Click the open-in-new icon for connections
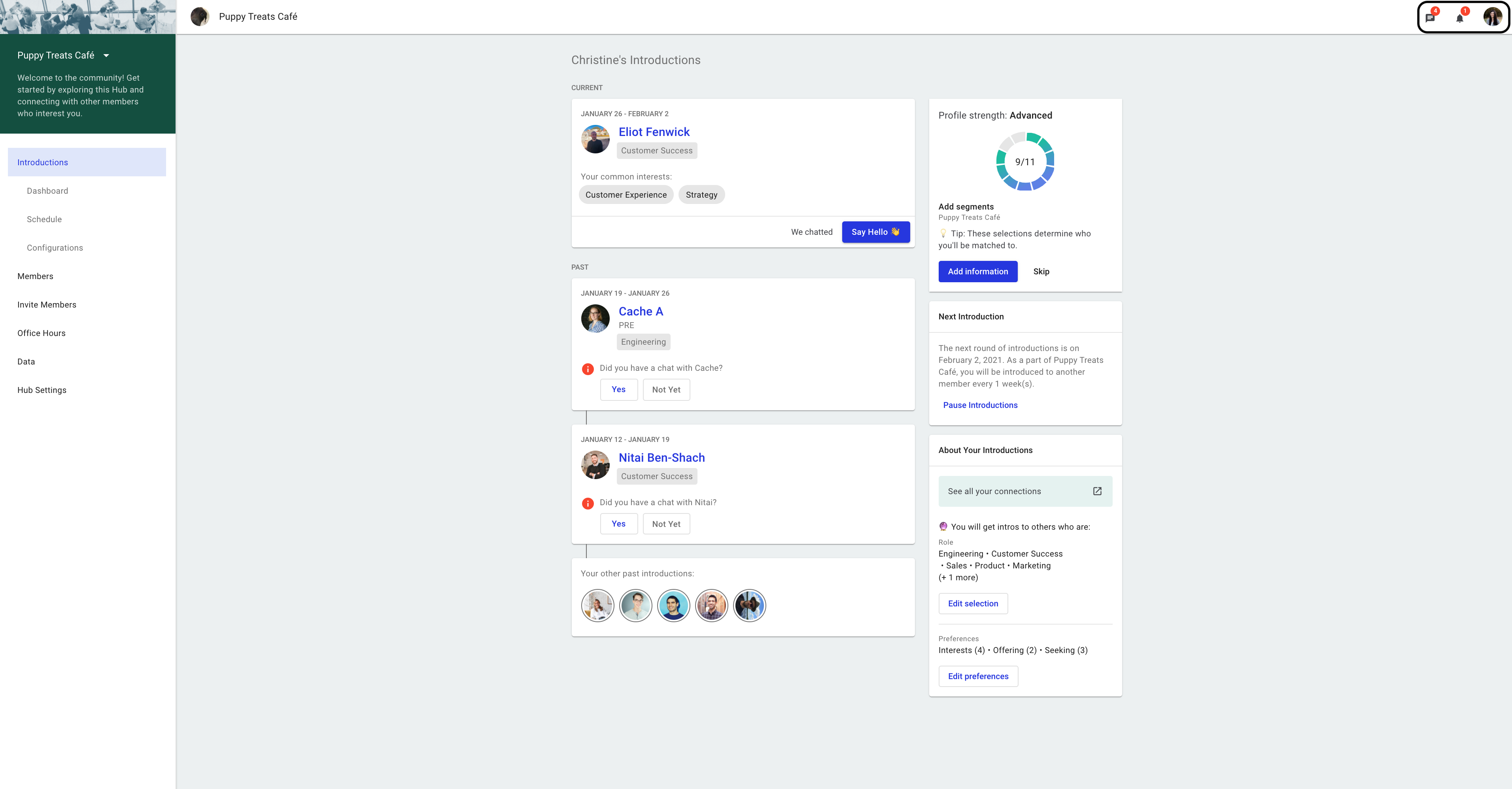Screen dimensions: 1512x789 (1097, 491)
